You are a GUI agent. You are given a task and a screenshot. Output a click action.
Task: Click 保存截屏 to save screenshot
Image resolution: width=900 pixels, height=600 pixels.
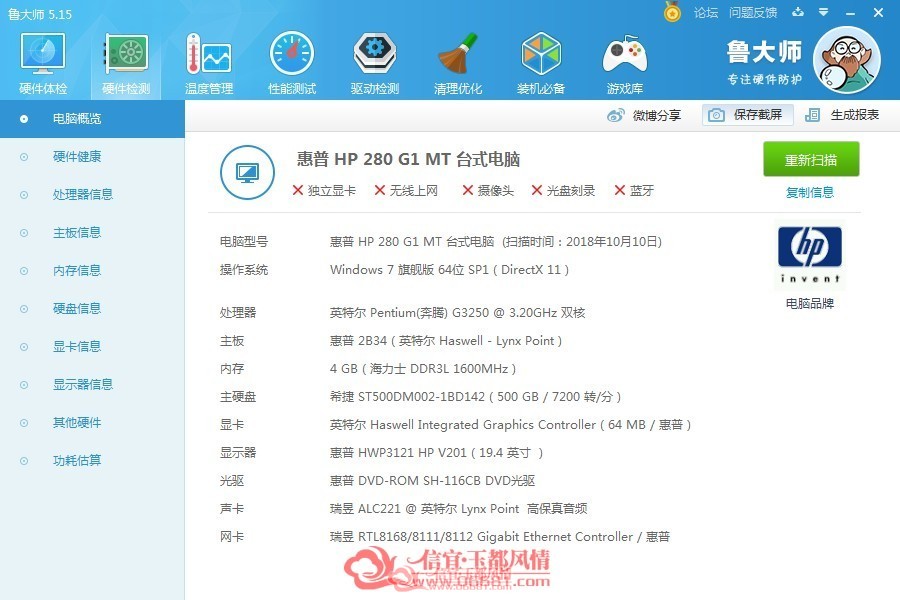coord(747,115)
